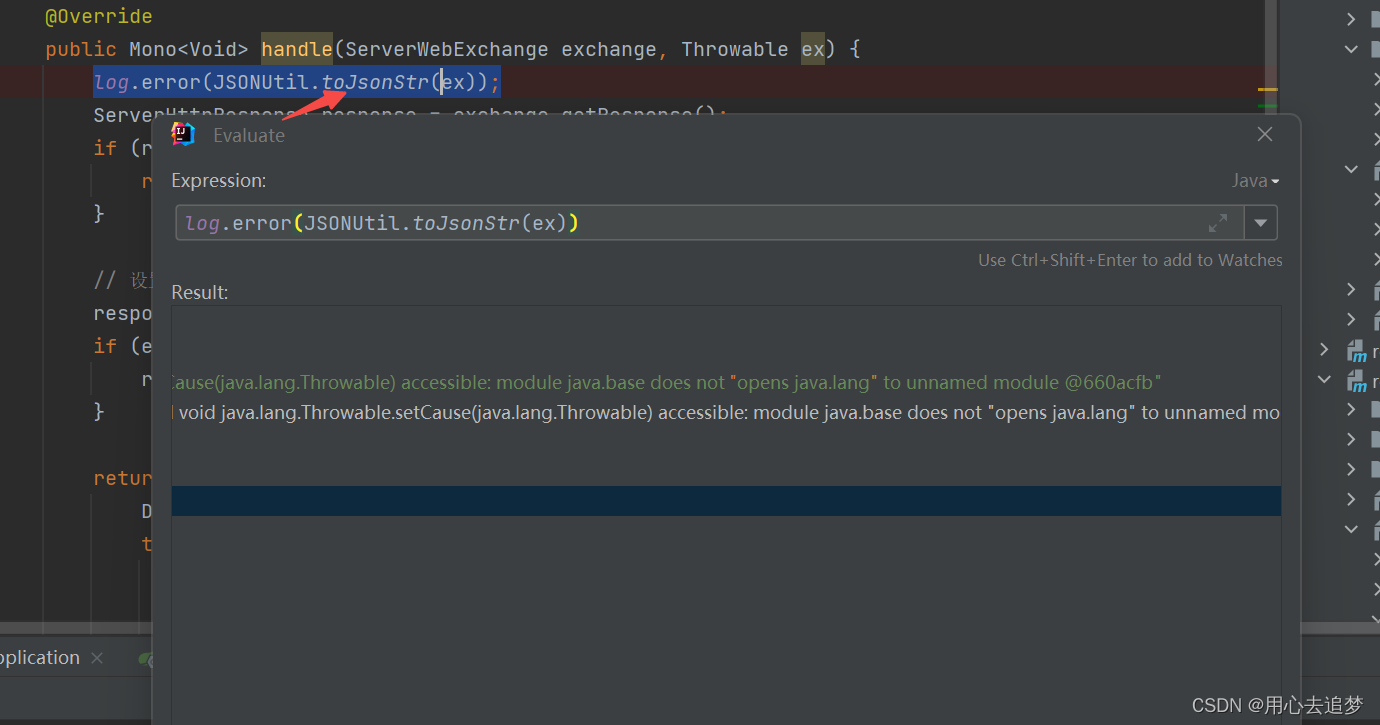Close the 'pplication' run tab
Image resolution: width=1380 pixels, height=725 pixels.
(x=97, y=658)
